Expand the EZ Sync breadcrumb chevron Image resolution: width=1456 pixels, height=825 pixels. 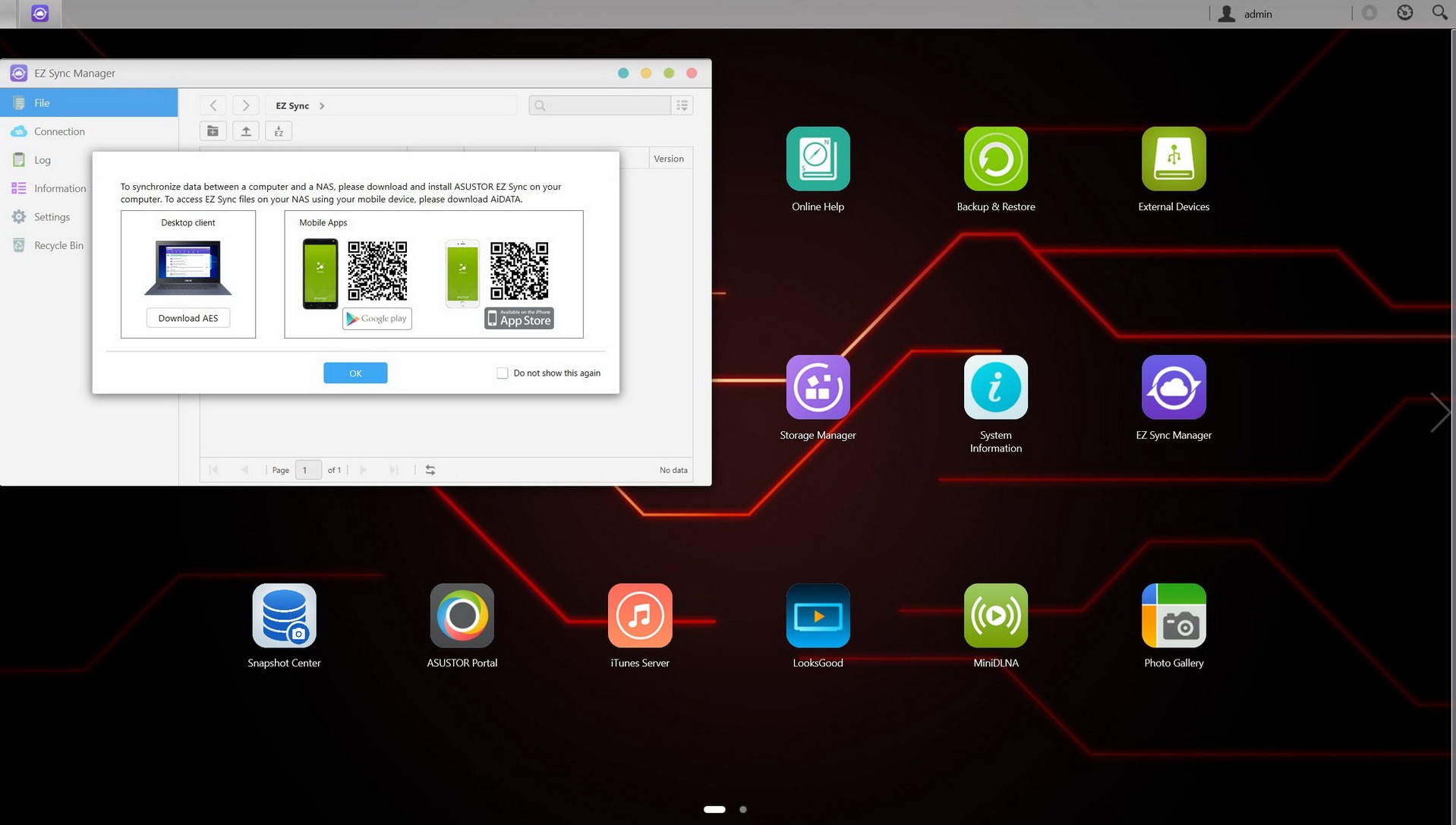[x=322, y=105]
